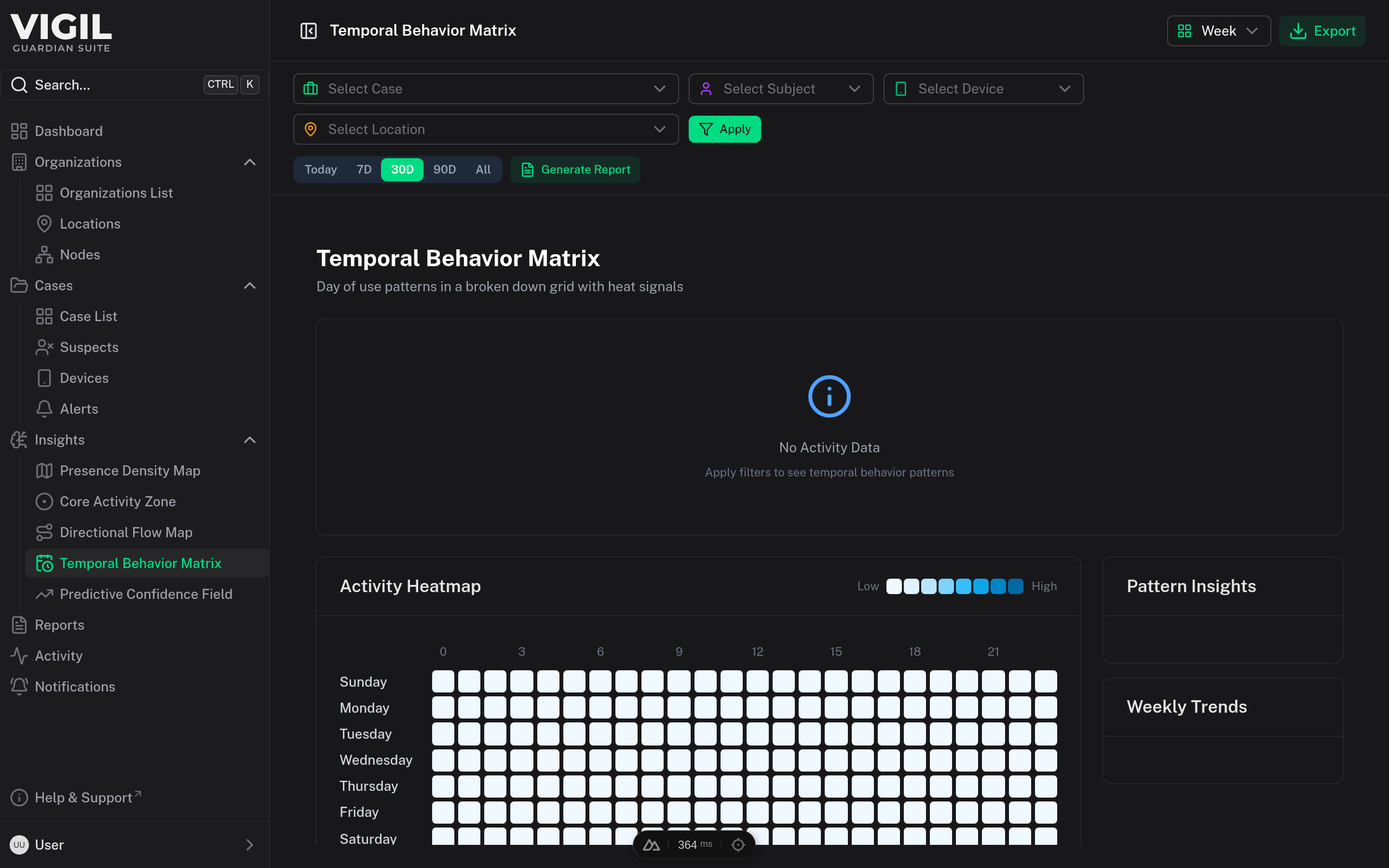Open the Select Device dropdown
The image size is (1389, 868).
983,89
